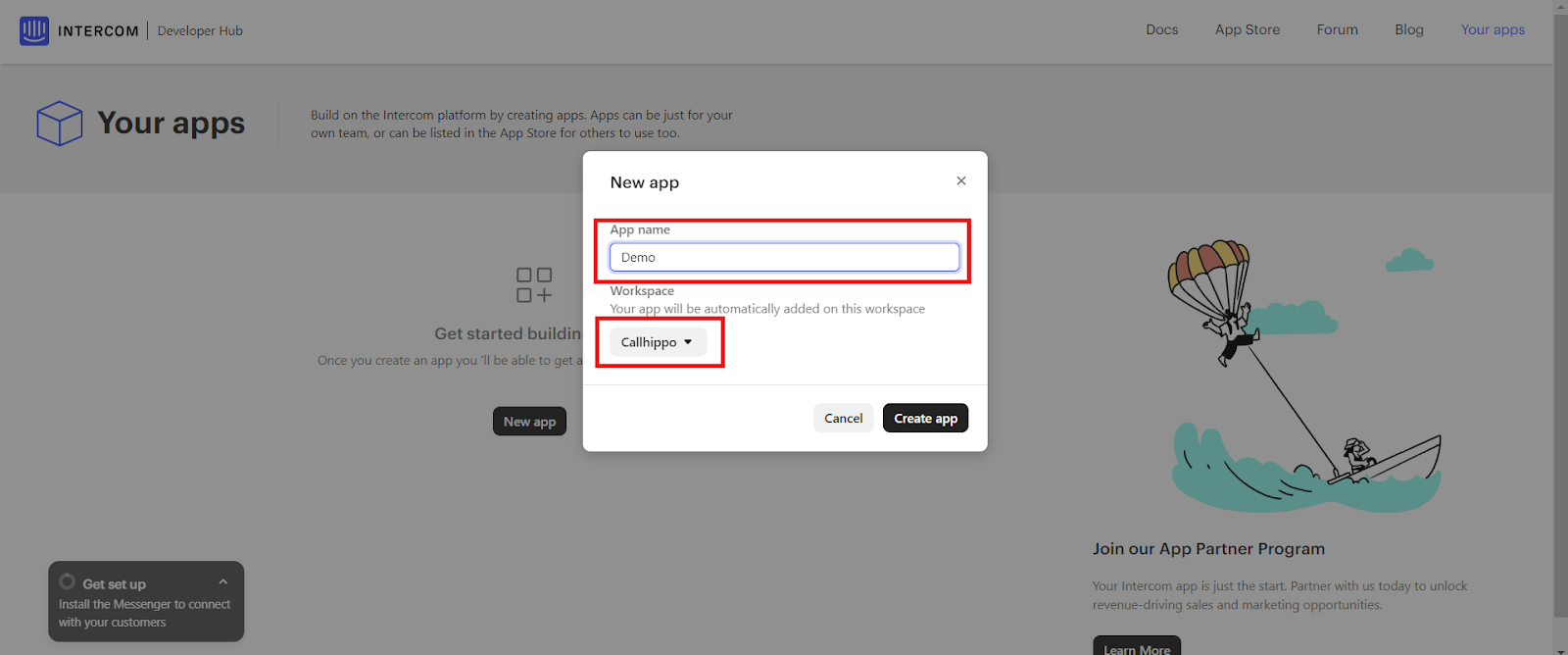Open the Forum menu item

point(1337,29)
